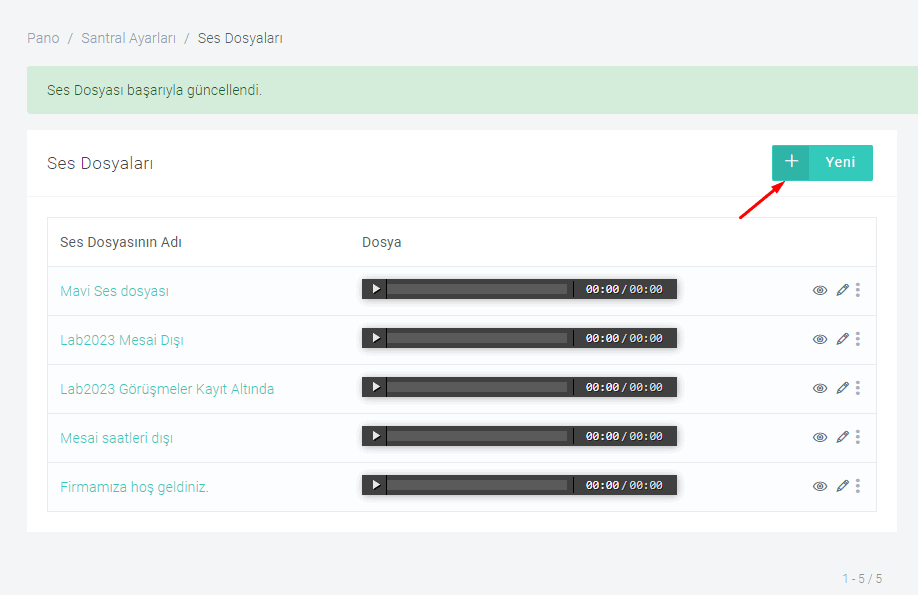918x595 pixels.
Task: Play the Mesai saatleri dışı audio
Action: [x=375, y=436]
